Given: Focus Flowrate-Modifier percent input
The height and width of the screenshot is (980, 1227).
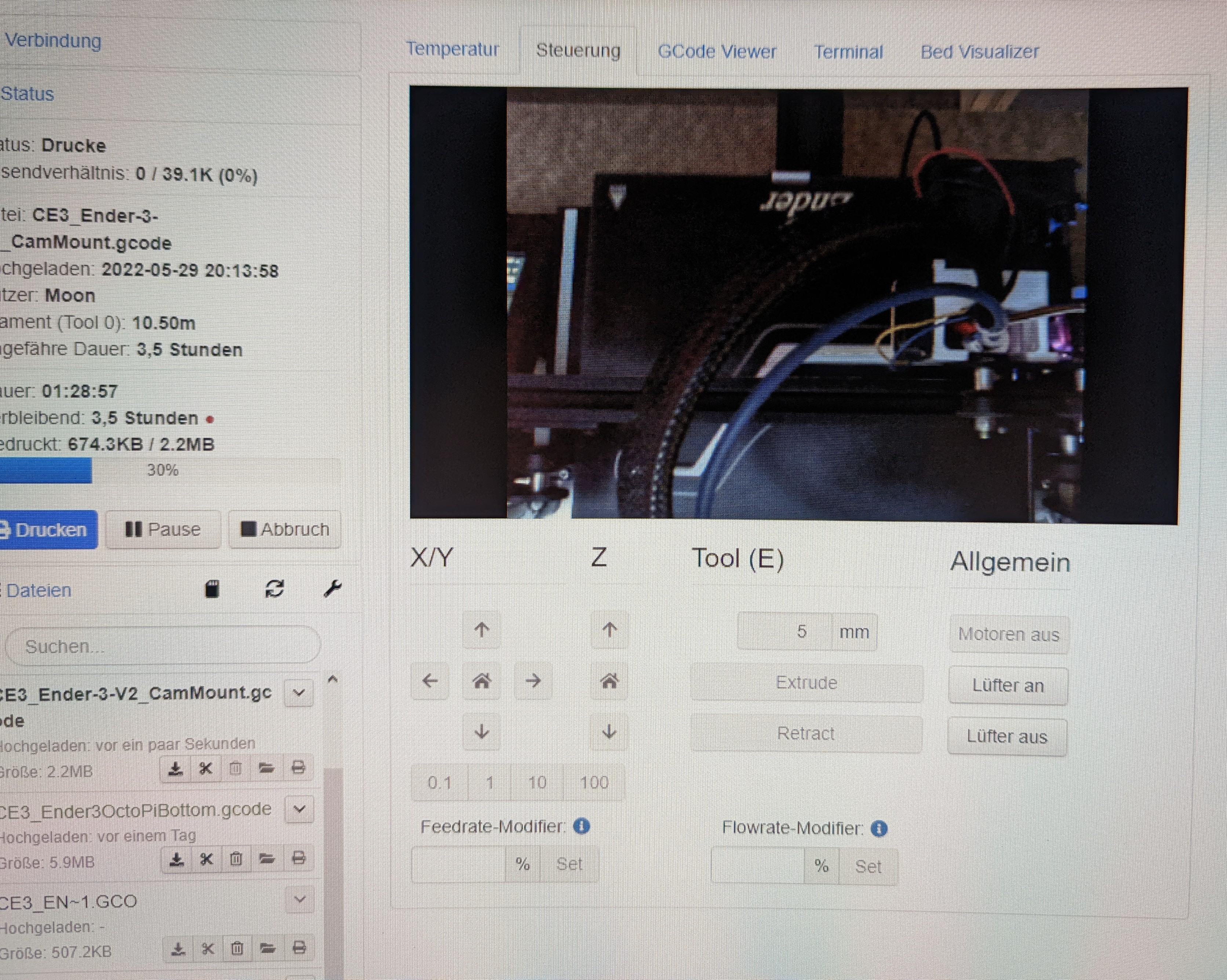Looking at the screenshot, I should pos(758,866).
